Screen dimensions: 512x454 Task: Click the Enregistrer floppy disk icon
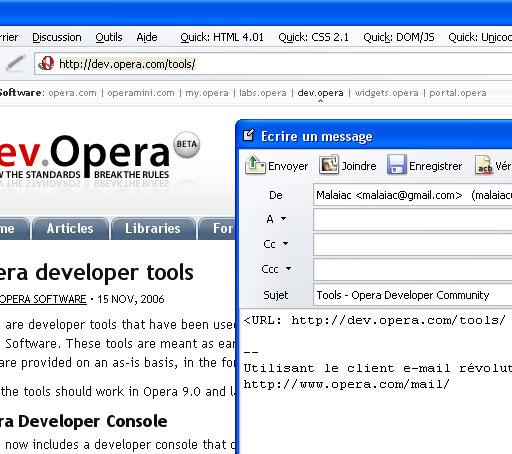tap(397, 165)
